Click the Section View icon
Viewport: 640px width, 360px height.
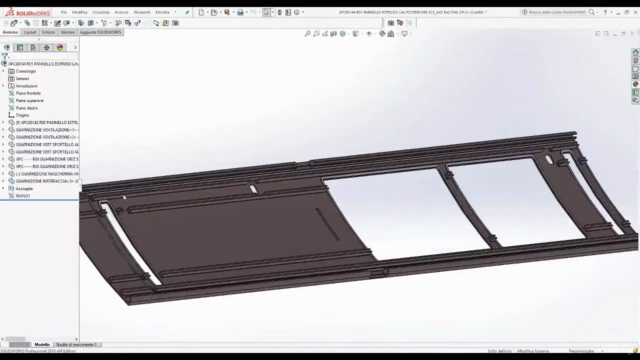[333, 34]
